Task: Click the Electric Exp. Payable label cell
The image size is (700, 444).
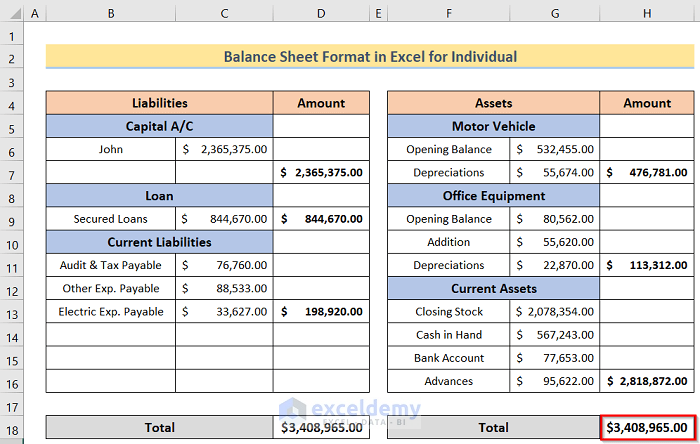Action: (110, 312)
